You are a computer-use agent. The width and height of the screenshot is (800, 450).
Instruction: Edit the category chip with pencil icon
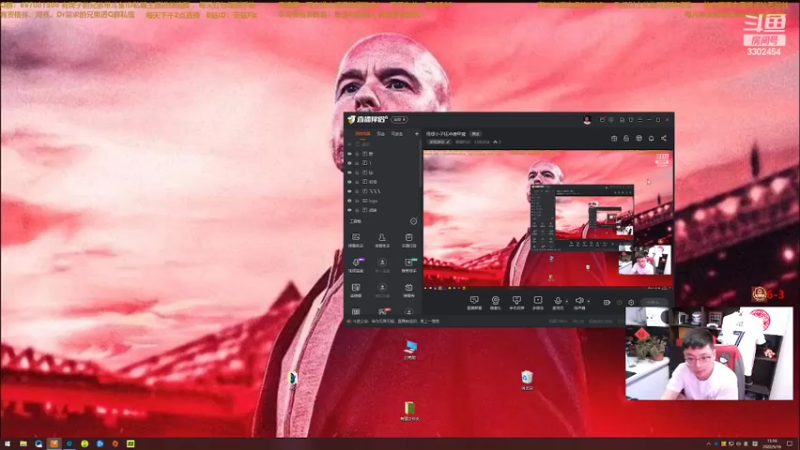point(439,142)
